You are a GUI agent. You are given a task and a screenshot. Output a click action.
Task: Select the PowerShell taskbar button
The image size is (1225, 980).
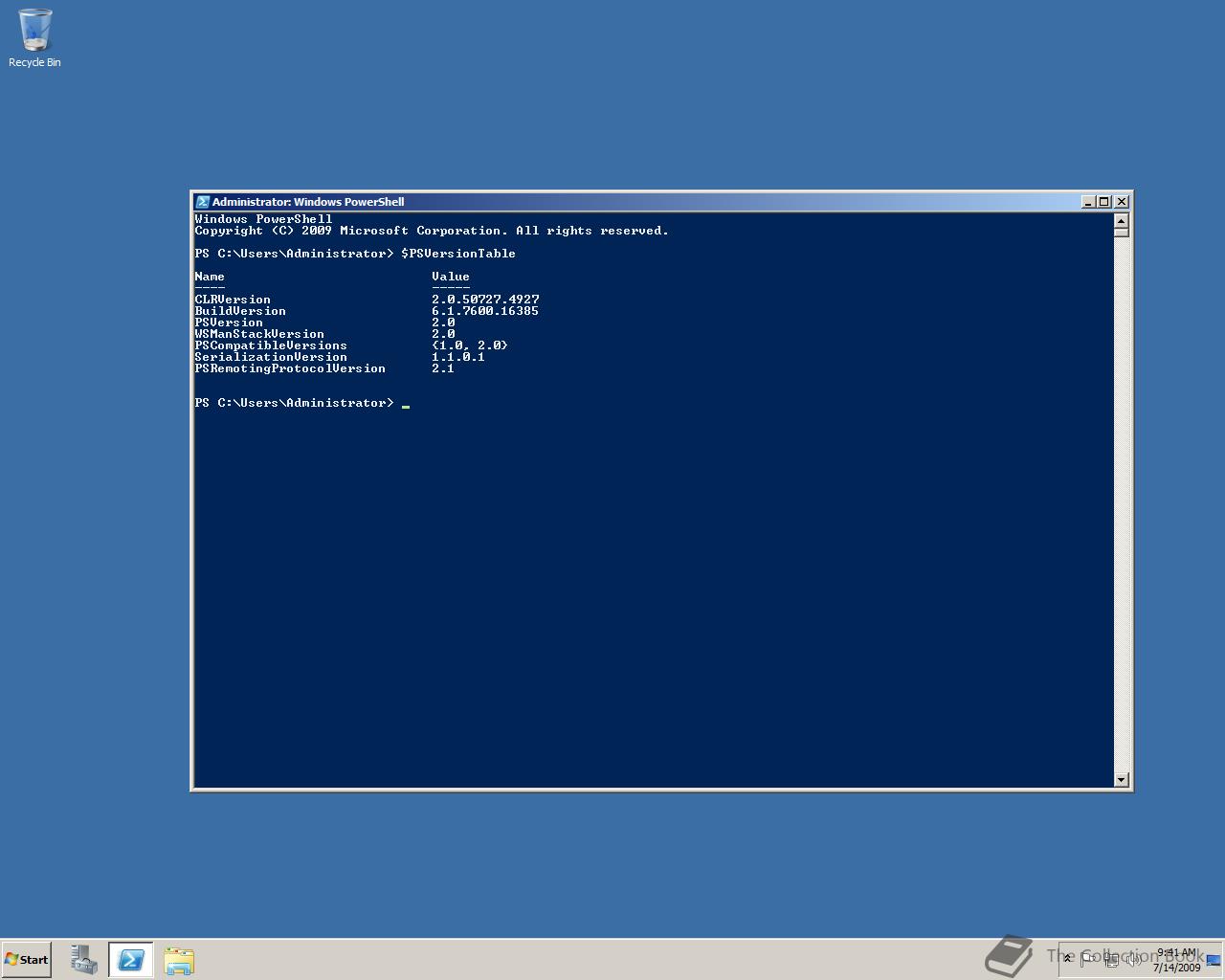131,960
